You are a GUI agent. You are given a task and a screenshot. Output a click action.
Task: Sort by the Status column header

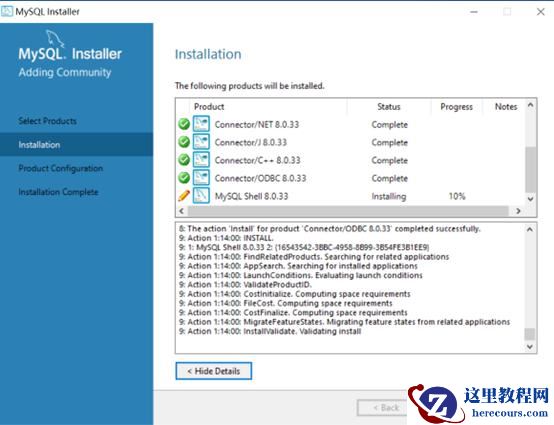(x=389, y=106)
